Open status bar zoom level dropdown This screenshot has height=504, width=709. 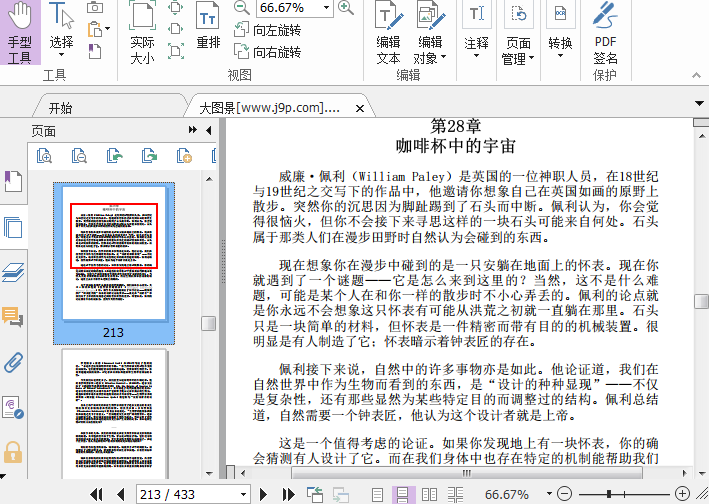pos(549,494)
